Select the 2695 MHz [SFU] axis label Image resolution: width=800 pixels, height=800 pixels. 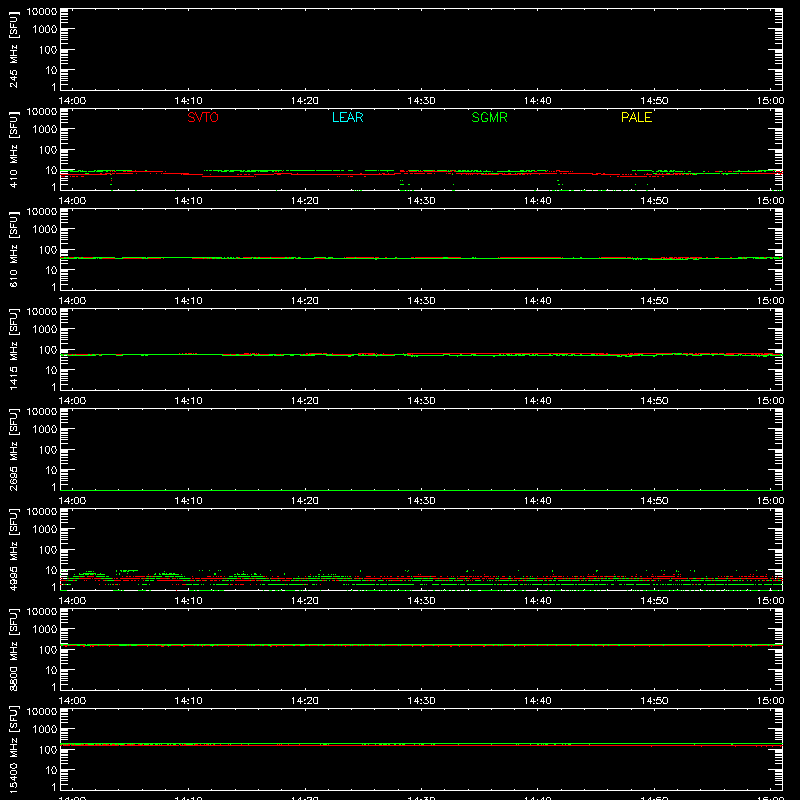click(x=13, y=450)
